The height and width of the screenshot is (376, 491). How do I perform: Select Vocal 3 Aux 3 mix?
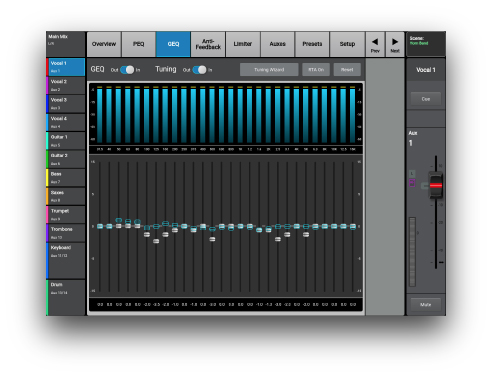(x=66, y=104)
